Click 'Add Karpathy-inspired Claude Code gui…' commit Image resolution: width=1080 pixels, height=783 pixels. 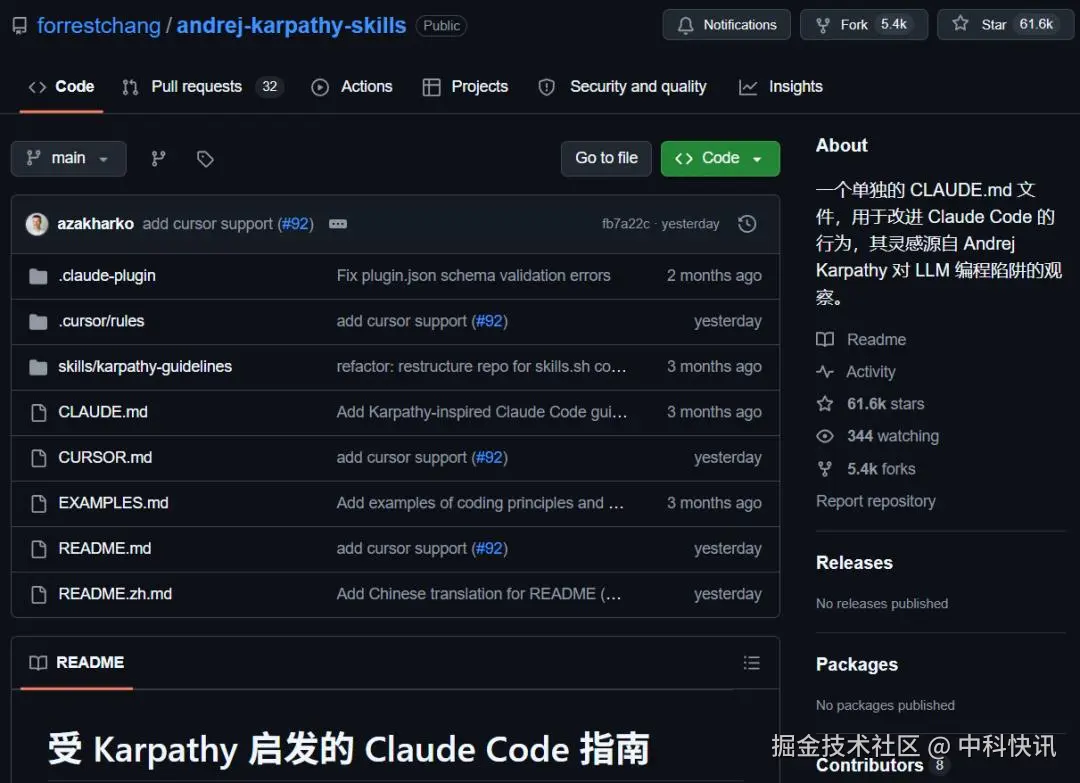[x=481, y=412]
